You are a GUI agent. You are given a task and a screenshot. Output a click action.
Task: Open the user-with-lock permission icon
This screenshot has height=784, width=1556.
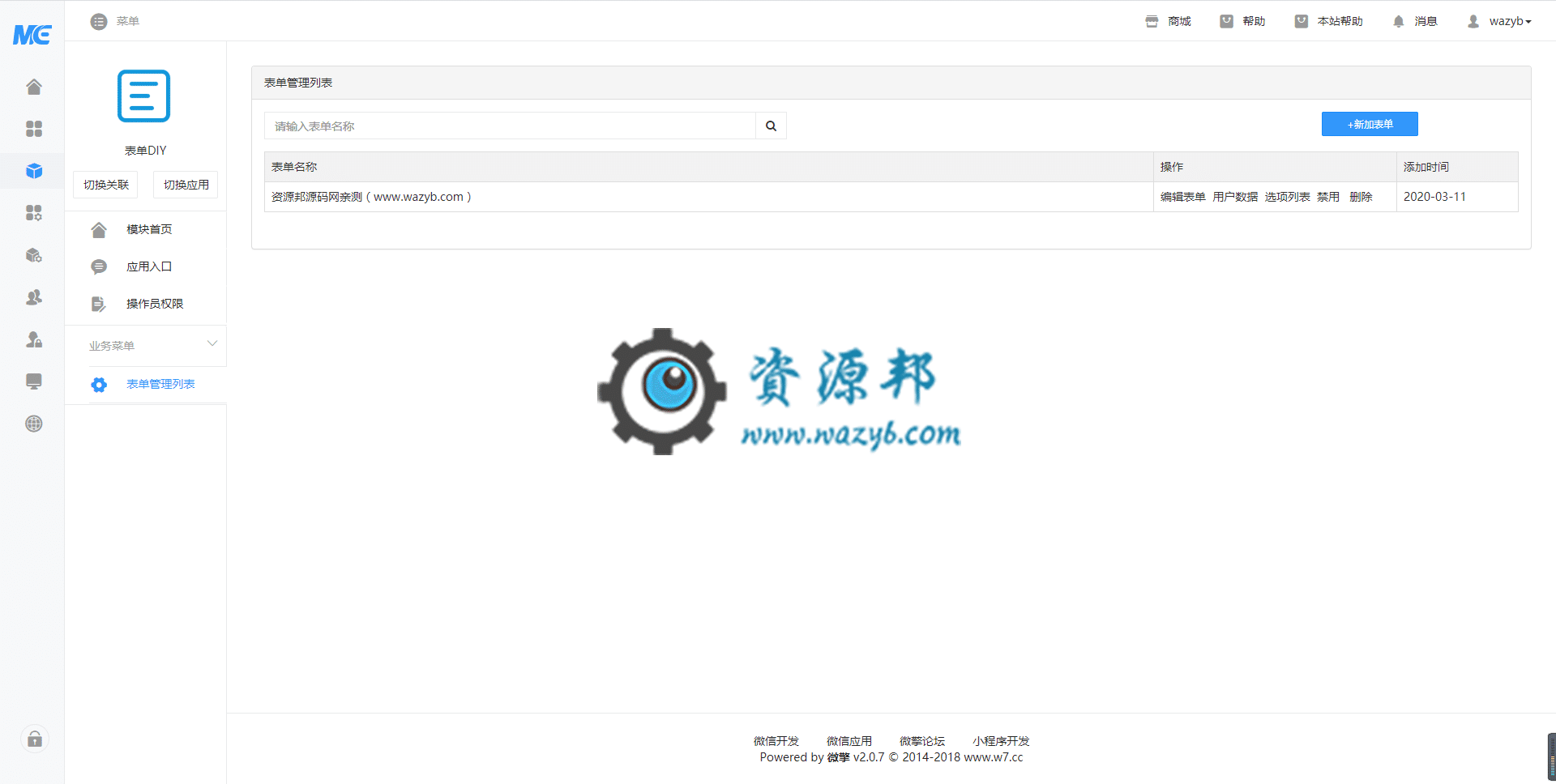click(x=34, y=339)
